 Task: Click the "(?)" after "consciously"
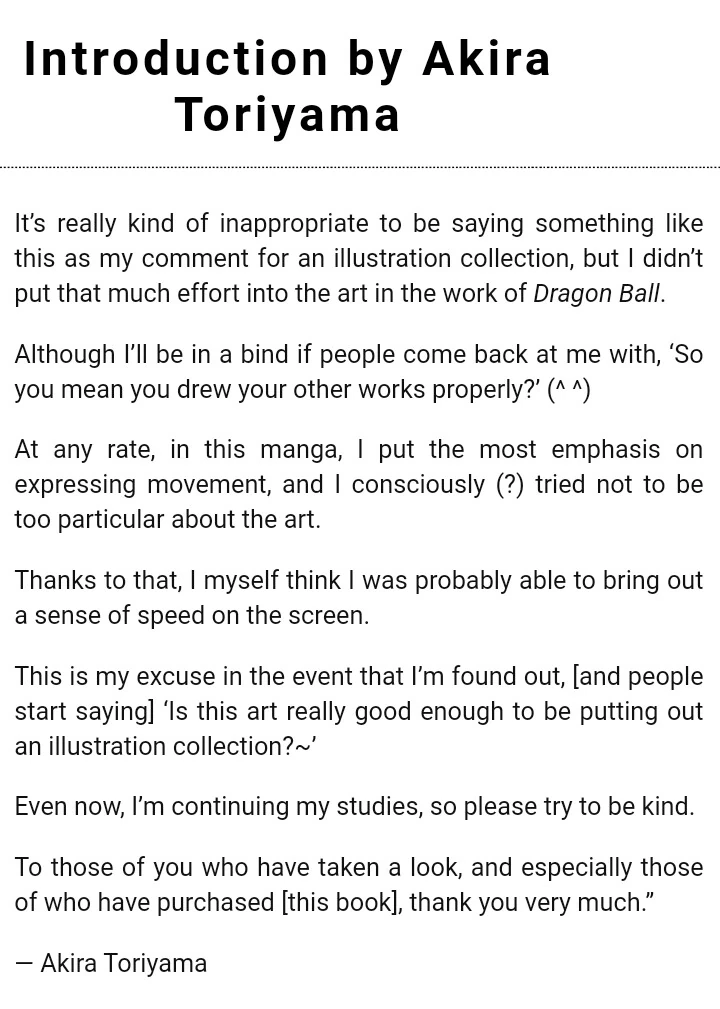(x=510, y=485)
